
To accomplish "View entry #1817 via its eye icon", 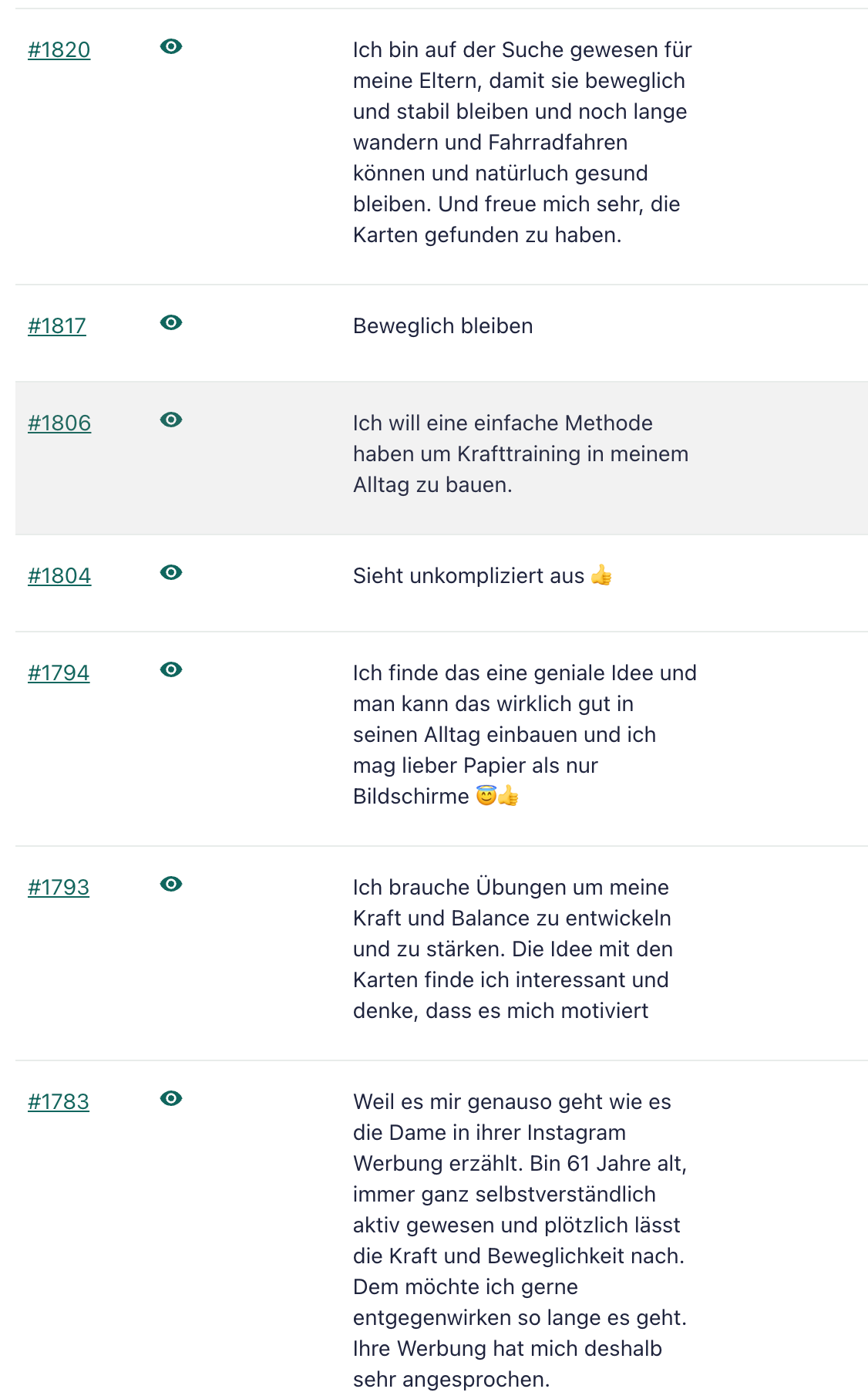I will (171, 323).
